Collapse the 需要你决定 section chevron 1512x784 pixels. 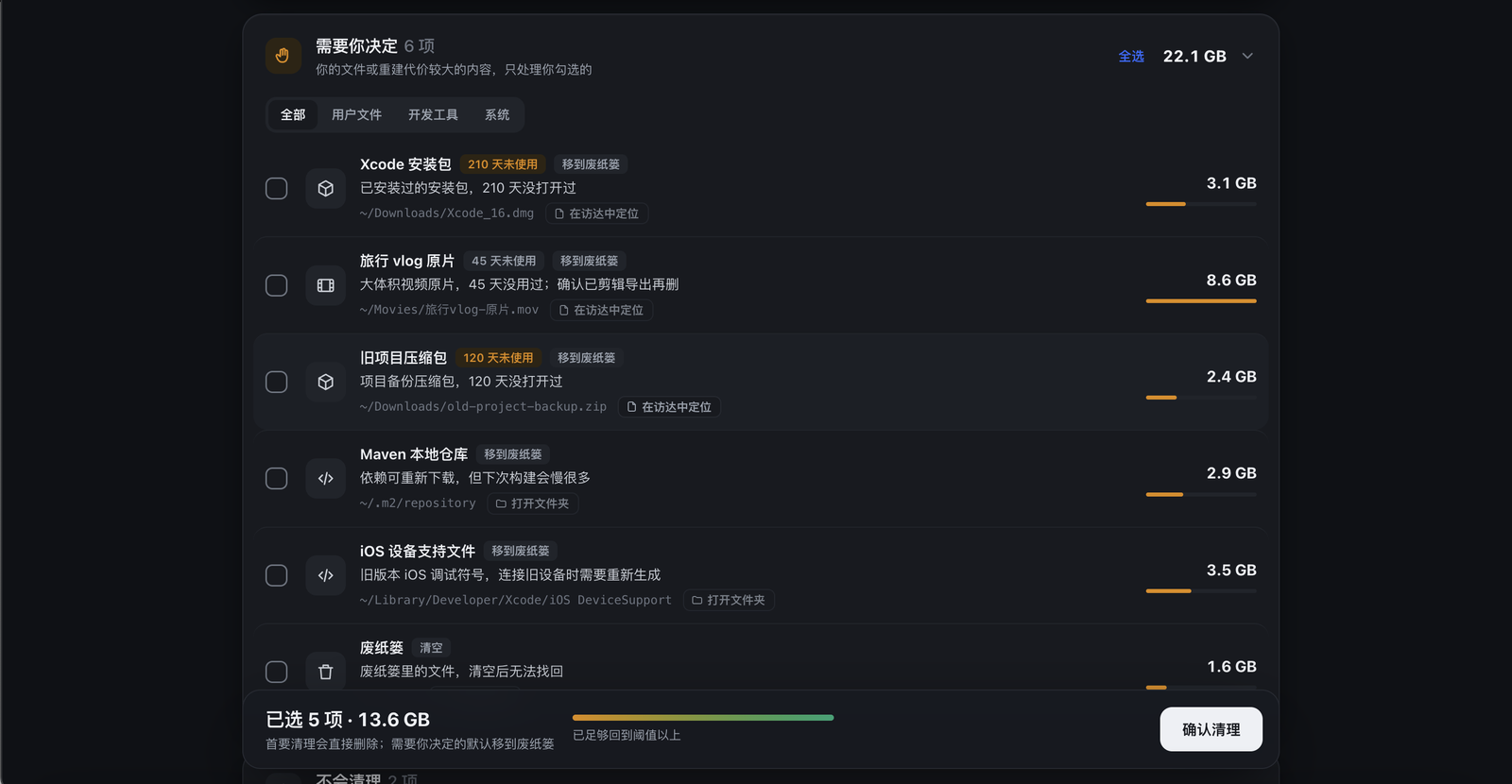coord(1247,56)
